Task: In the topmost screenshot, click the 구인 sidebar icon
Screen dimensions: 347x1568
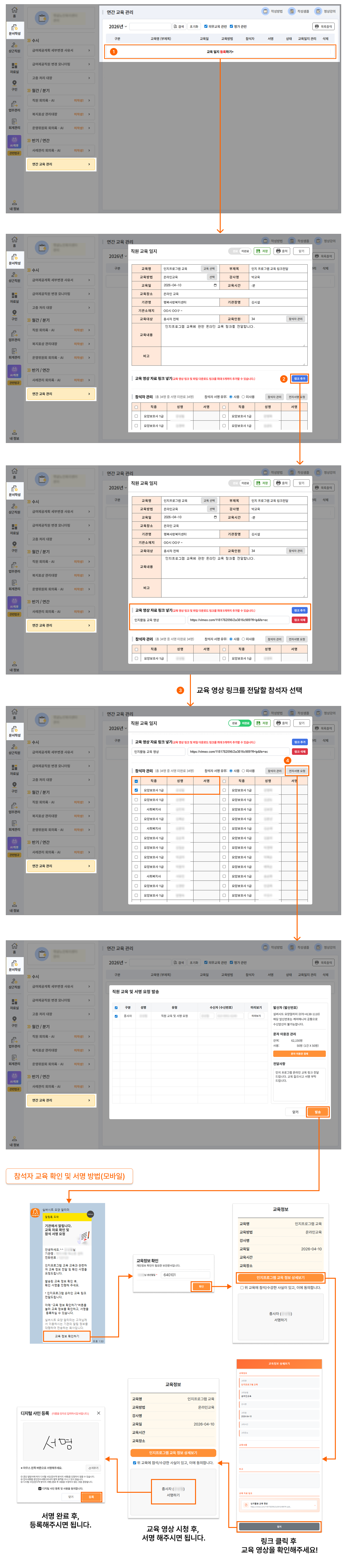Action: pos(15,85)
